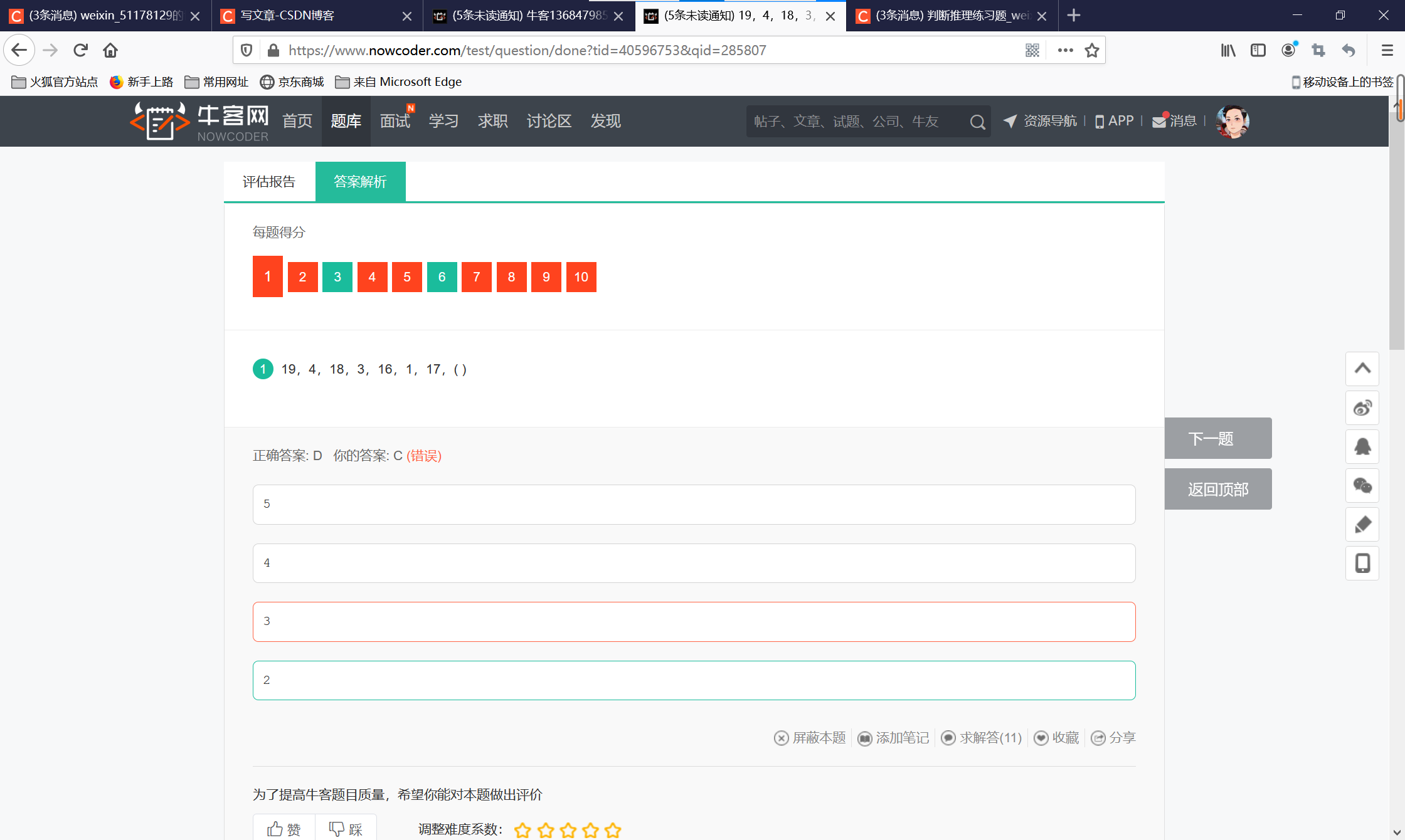This screenshot has width=1405, height=840.
Task: Click 收藏 to favorite the question
Action: click(x=1056, y=738)
